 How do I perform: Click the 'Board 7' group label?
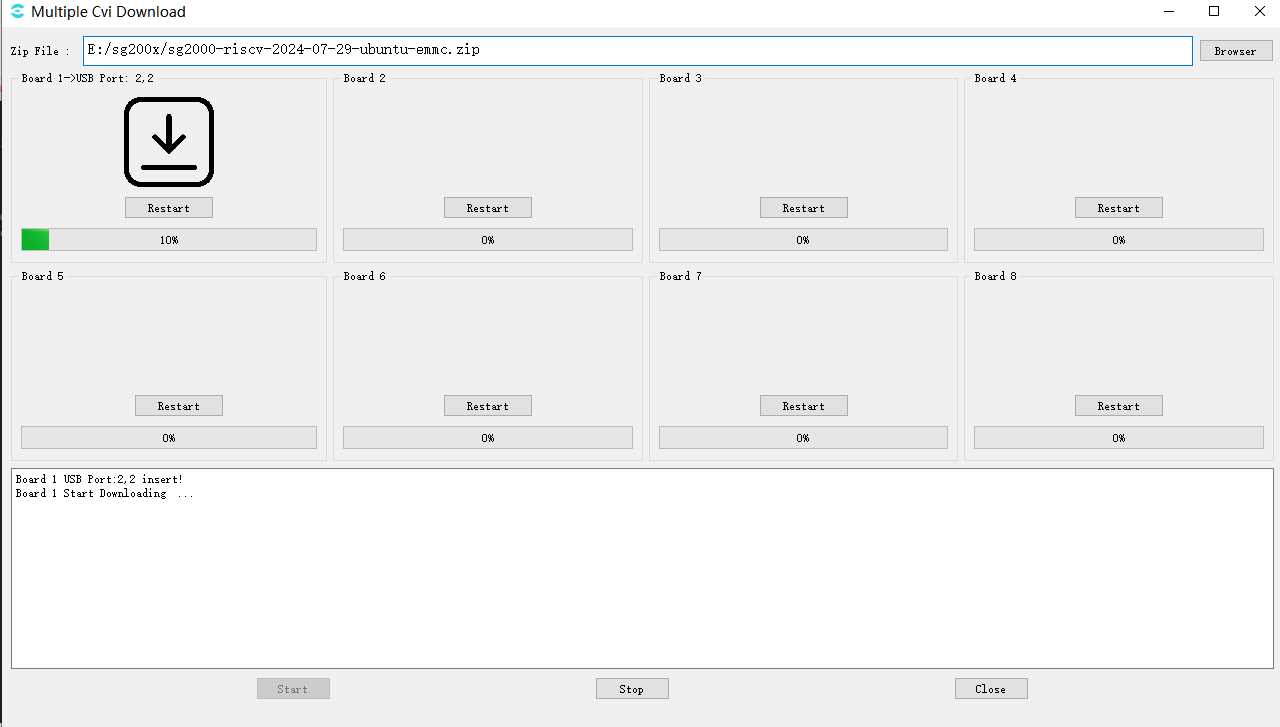(x=681, y=276)
